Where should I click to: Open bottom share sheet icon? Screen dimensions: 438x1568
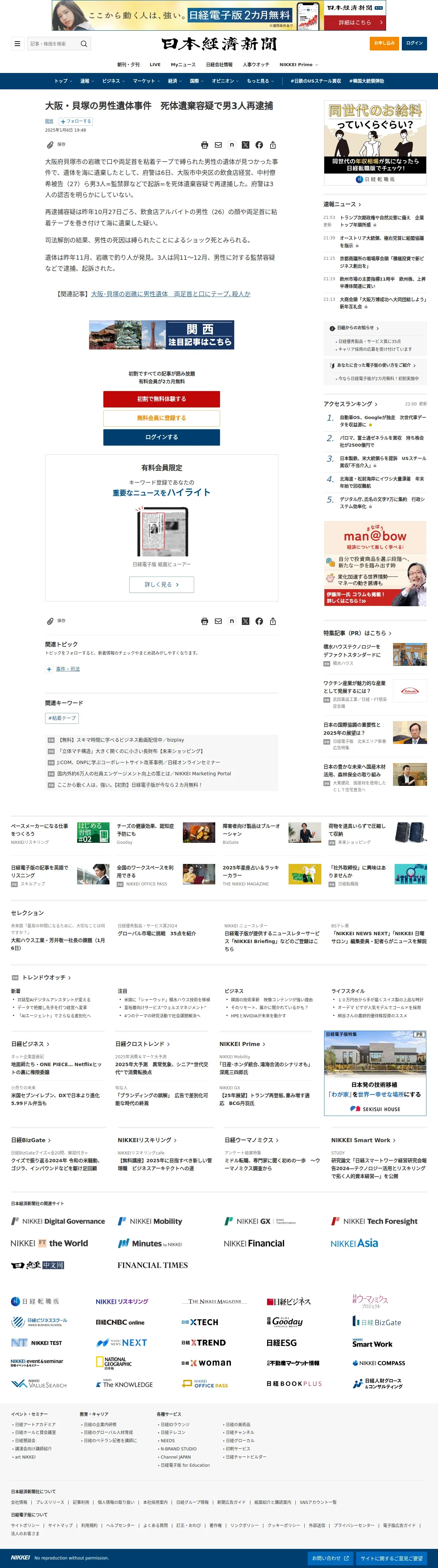point(273,621)
